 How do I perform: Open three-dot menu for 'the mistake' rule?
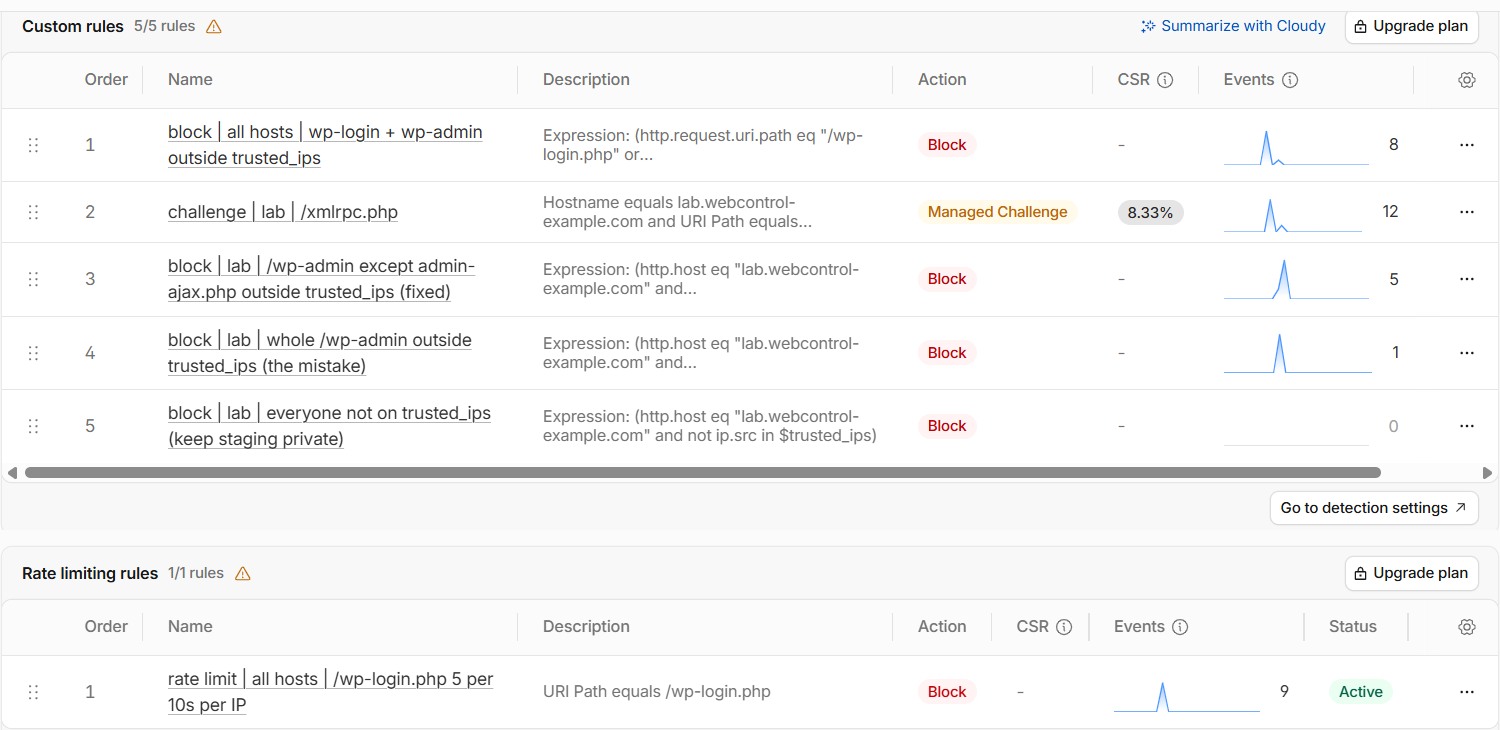[1467, 353]
